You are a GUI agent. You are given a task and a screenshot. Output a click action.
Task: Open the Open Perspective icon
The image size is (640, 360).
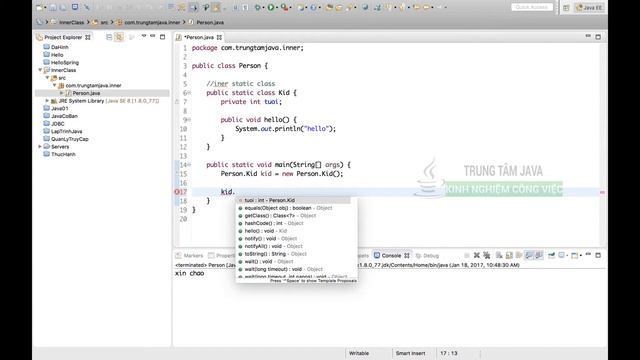566,7
